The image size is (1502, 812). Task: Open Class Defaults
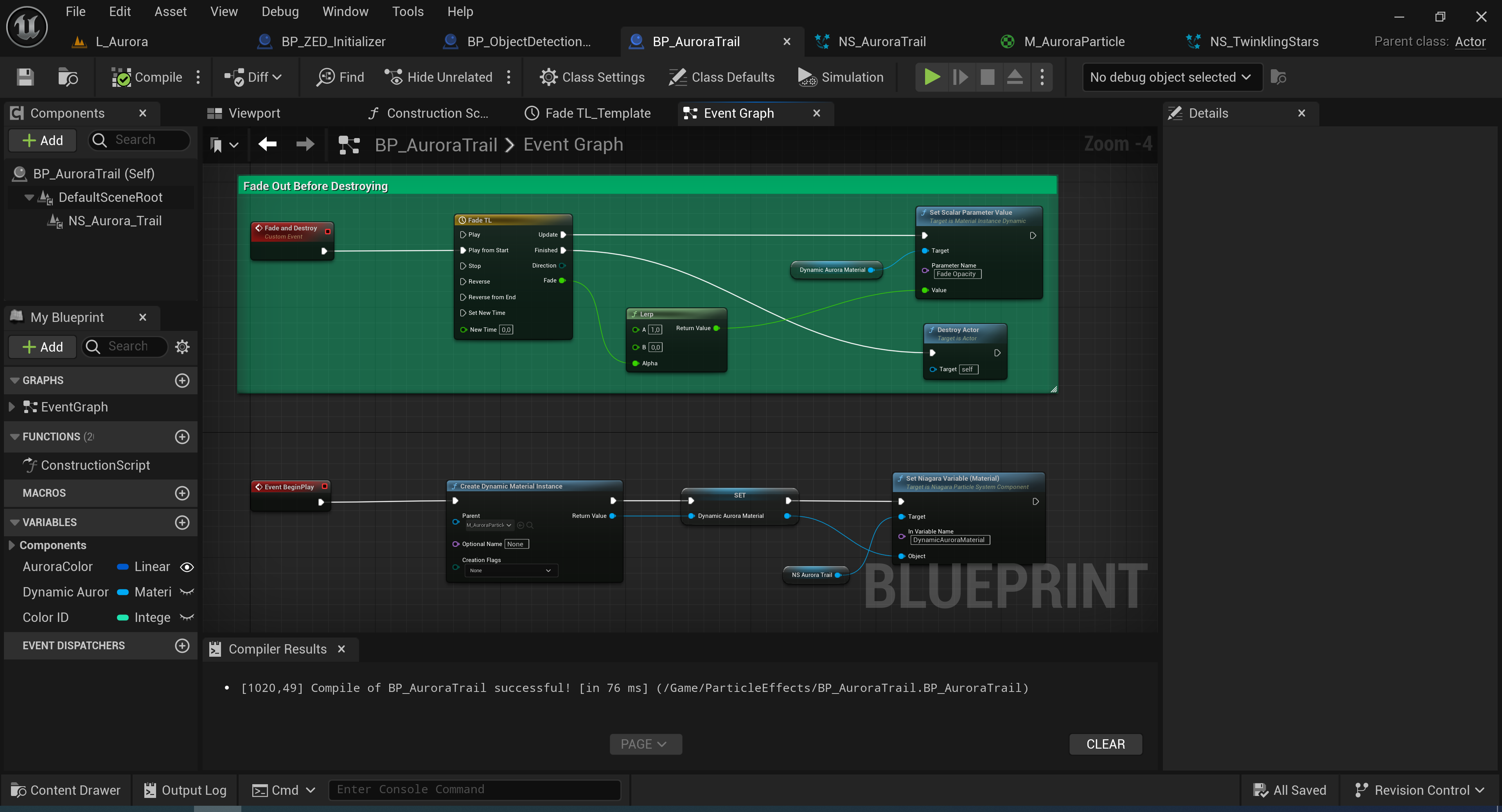point(722,77)
